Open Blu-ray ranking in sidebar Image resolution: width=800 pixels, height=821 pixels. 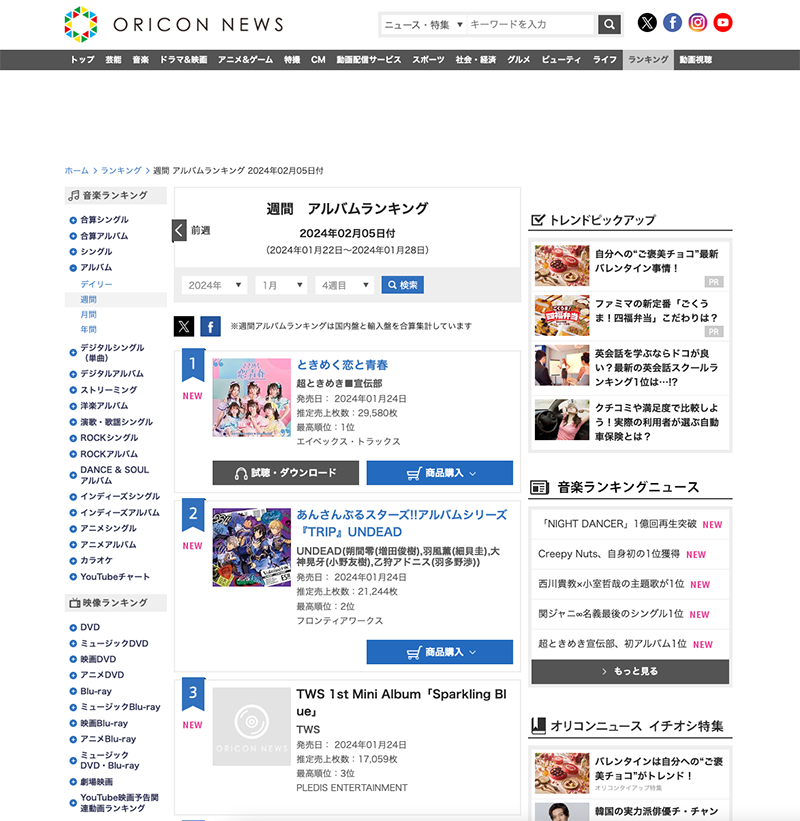point(96,691)
